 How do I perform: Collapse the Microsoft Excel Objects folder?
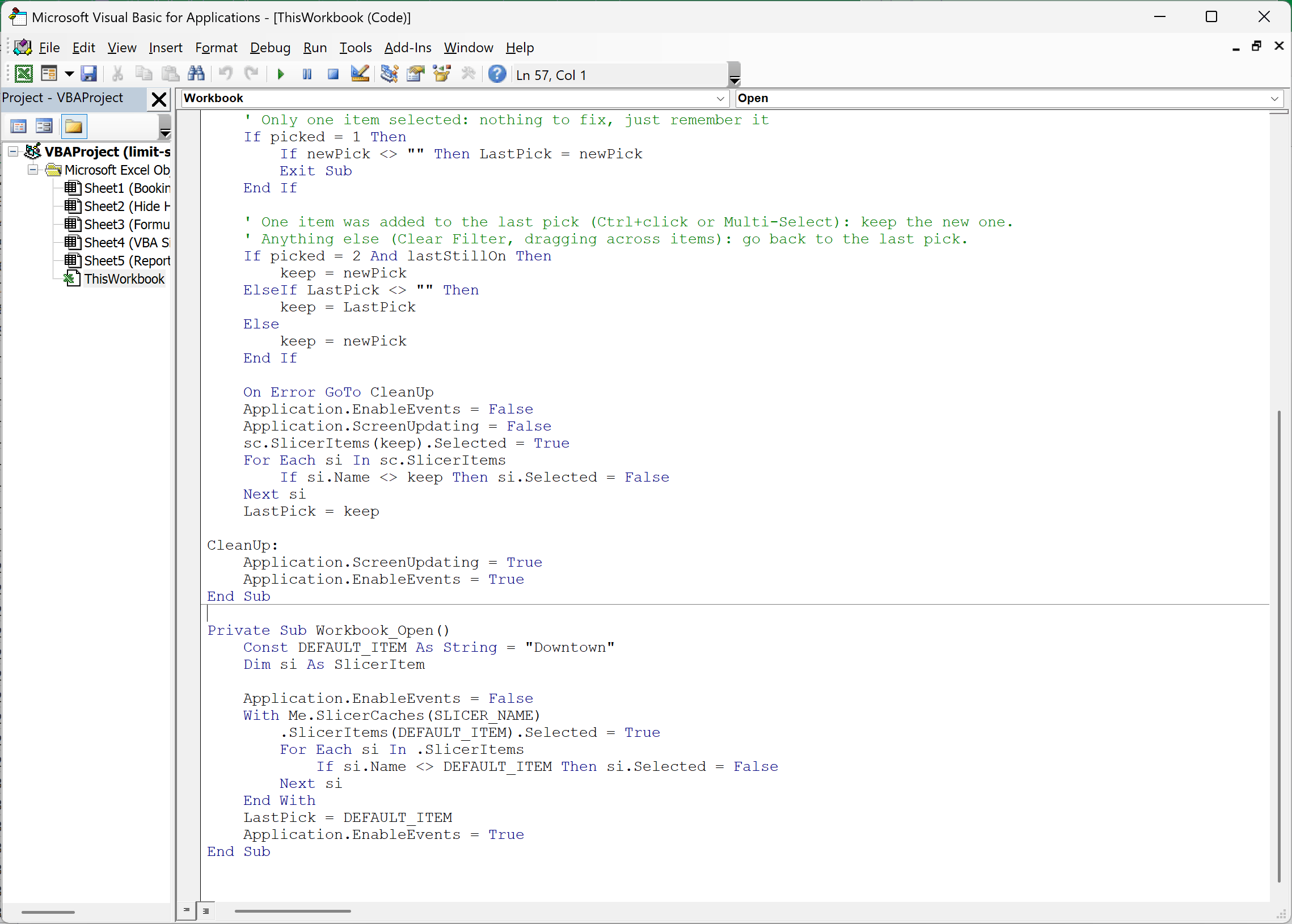pyautogui.click(x=33, y=170)
